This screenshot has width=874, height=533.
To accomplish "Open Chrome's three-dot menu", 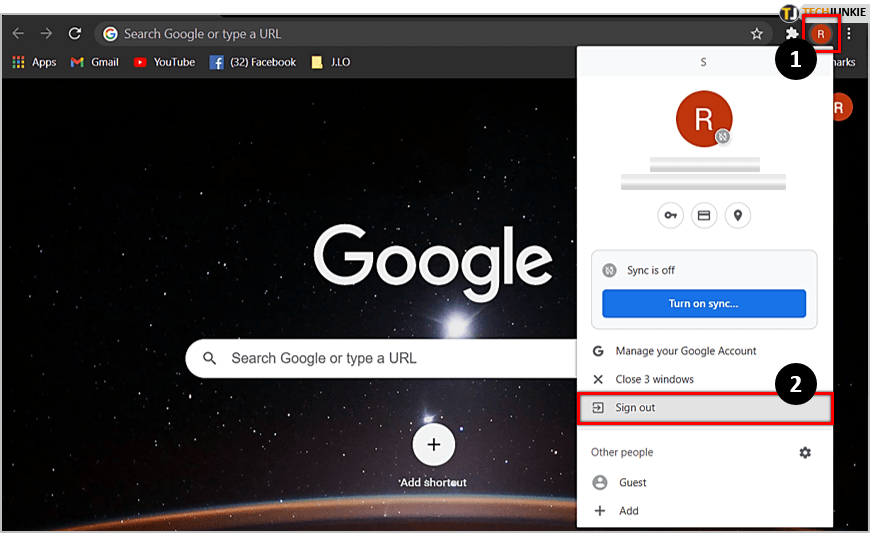I will [x=849, y=34].
